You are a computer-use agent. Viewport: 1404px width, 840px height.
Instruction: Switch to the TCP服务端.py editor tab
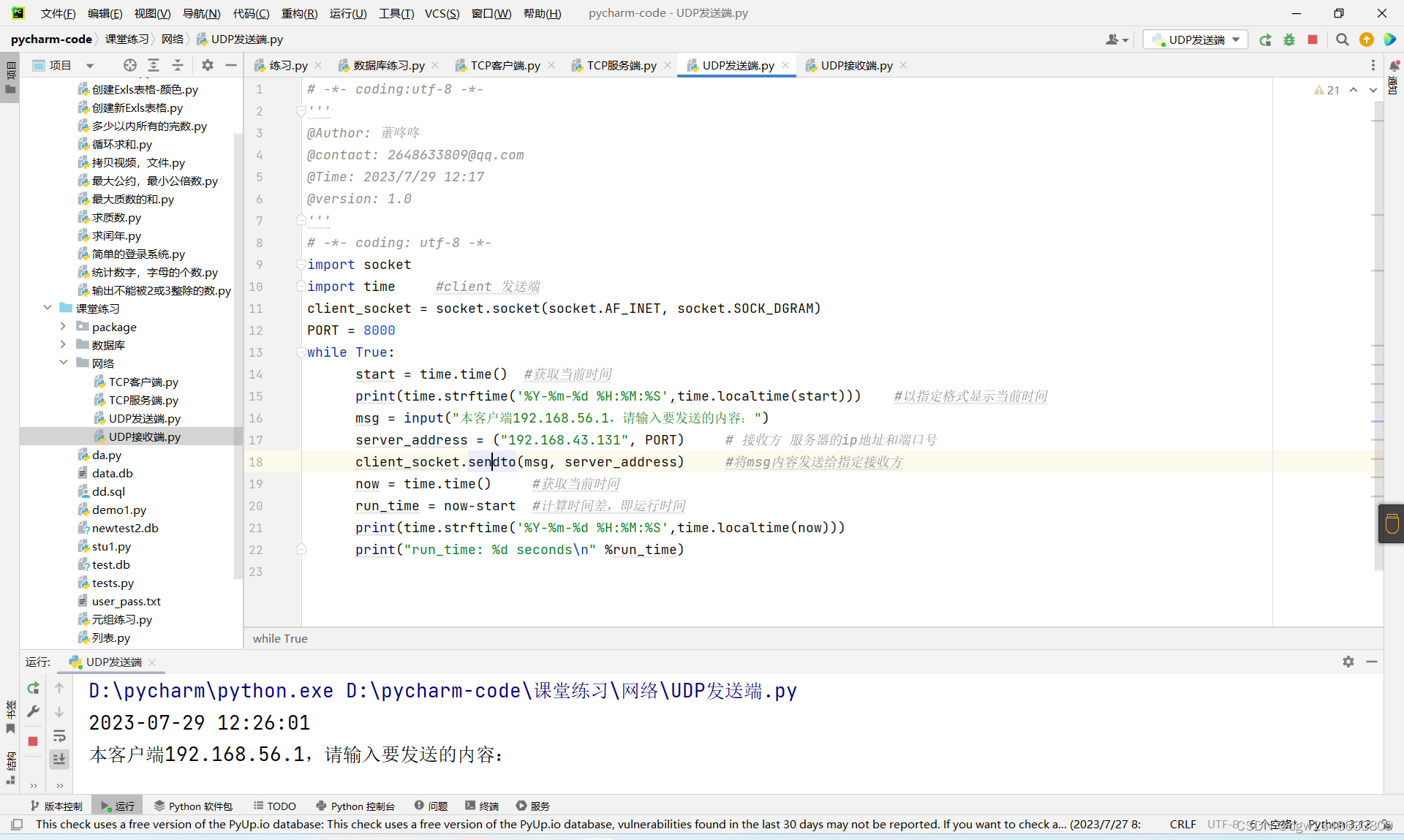[x=621, y=65]
